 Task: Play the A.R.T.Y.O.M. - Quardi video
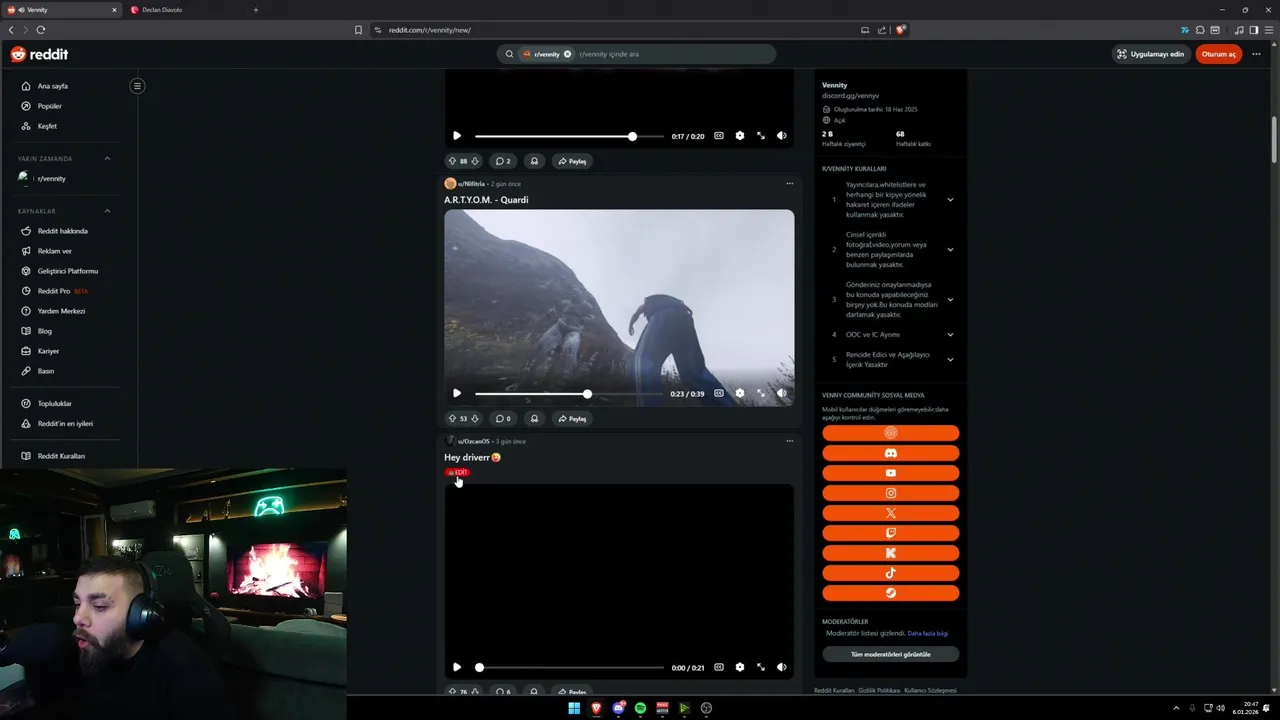coord(457,393)
